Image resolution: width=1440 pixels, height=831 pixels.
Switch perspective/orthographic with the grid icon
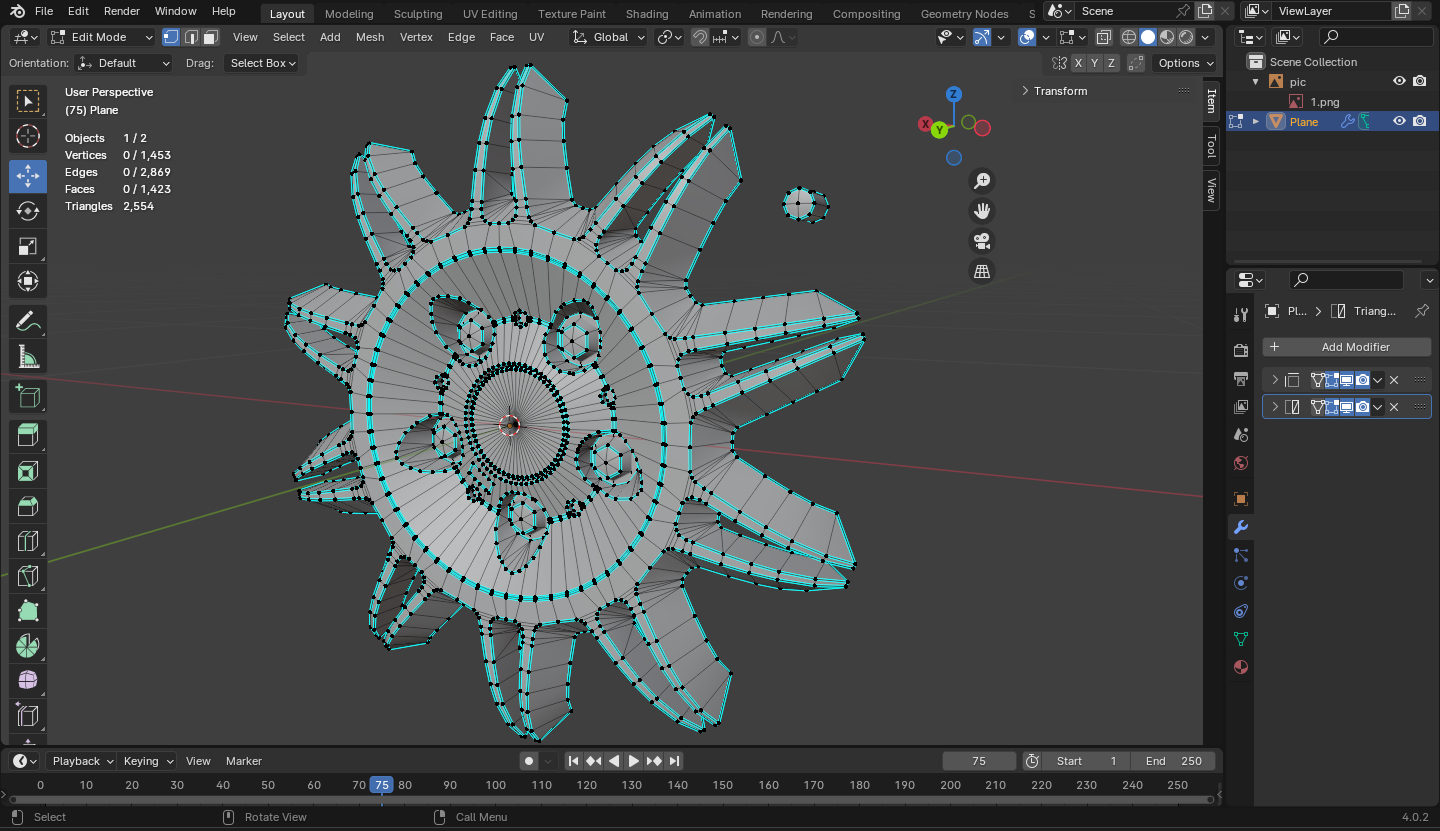(982, 271)
